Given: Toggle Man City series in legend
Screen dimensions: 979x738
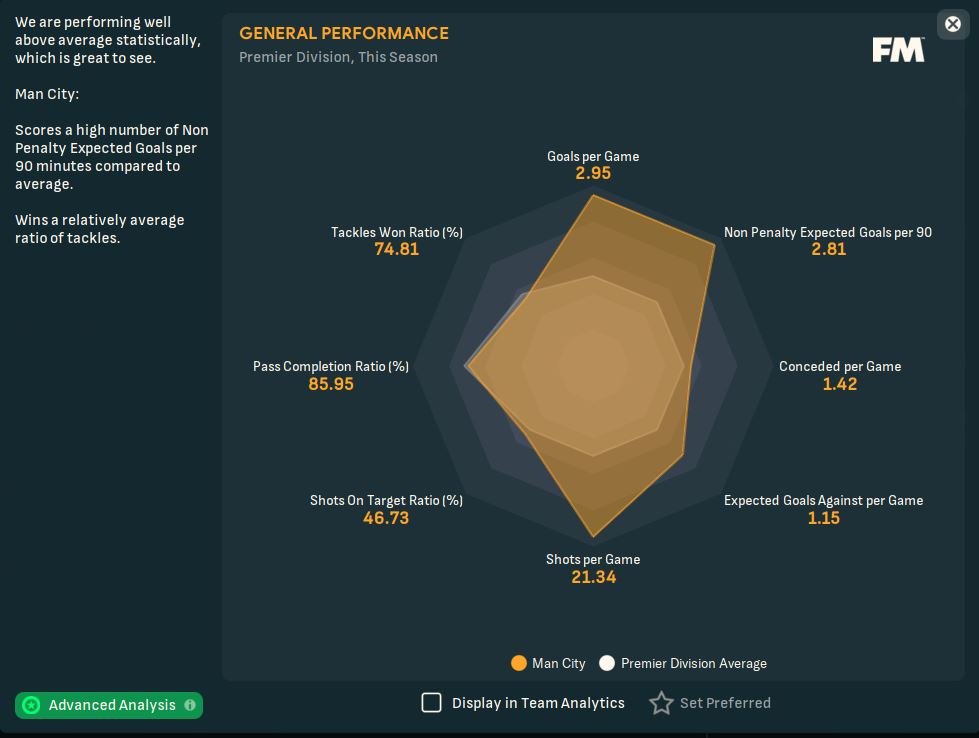Looking at the screenshot, I should [x=559, y=663].
